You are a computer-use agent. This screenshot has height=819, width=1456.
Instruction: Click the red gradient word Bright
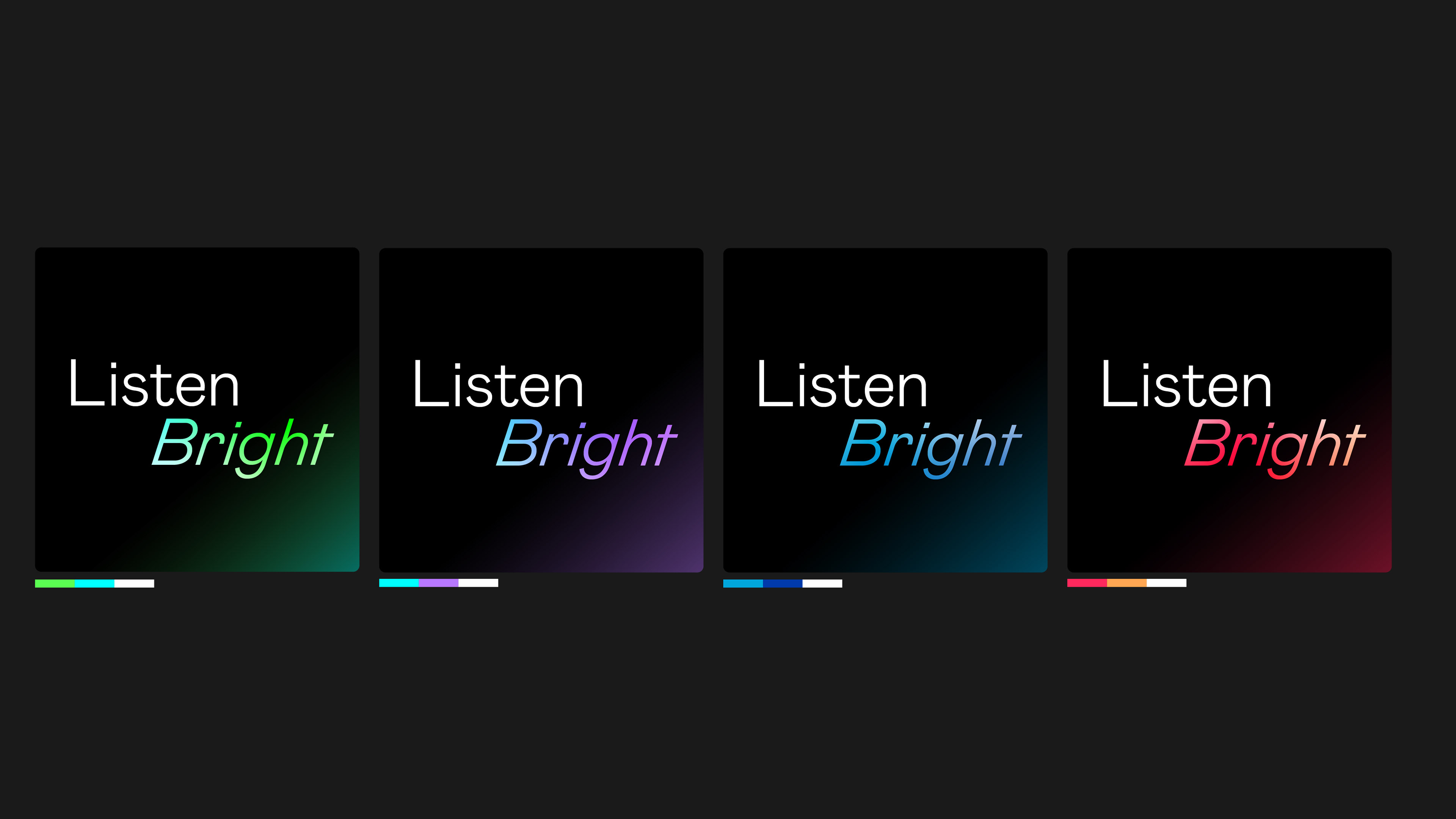tap(1275, 448)
